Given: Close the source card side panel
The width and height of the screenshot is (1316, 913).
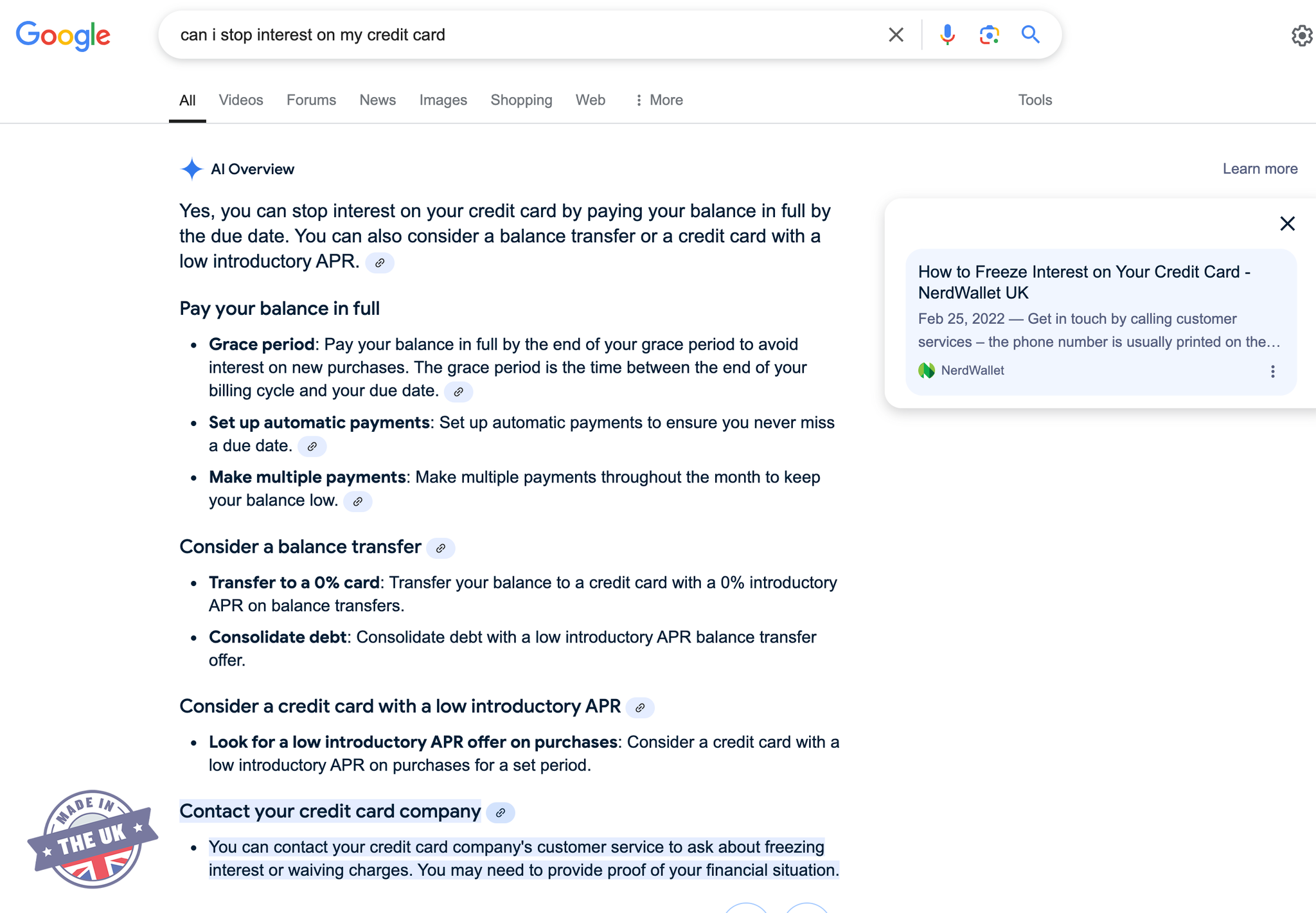Looking at the screenshot, I should pyautogui.click(x=1287, y=224).
